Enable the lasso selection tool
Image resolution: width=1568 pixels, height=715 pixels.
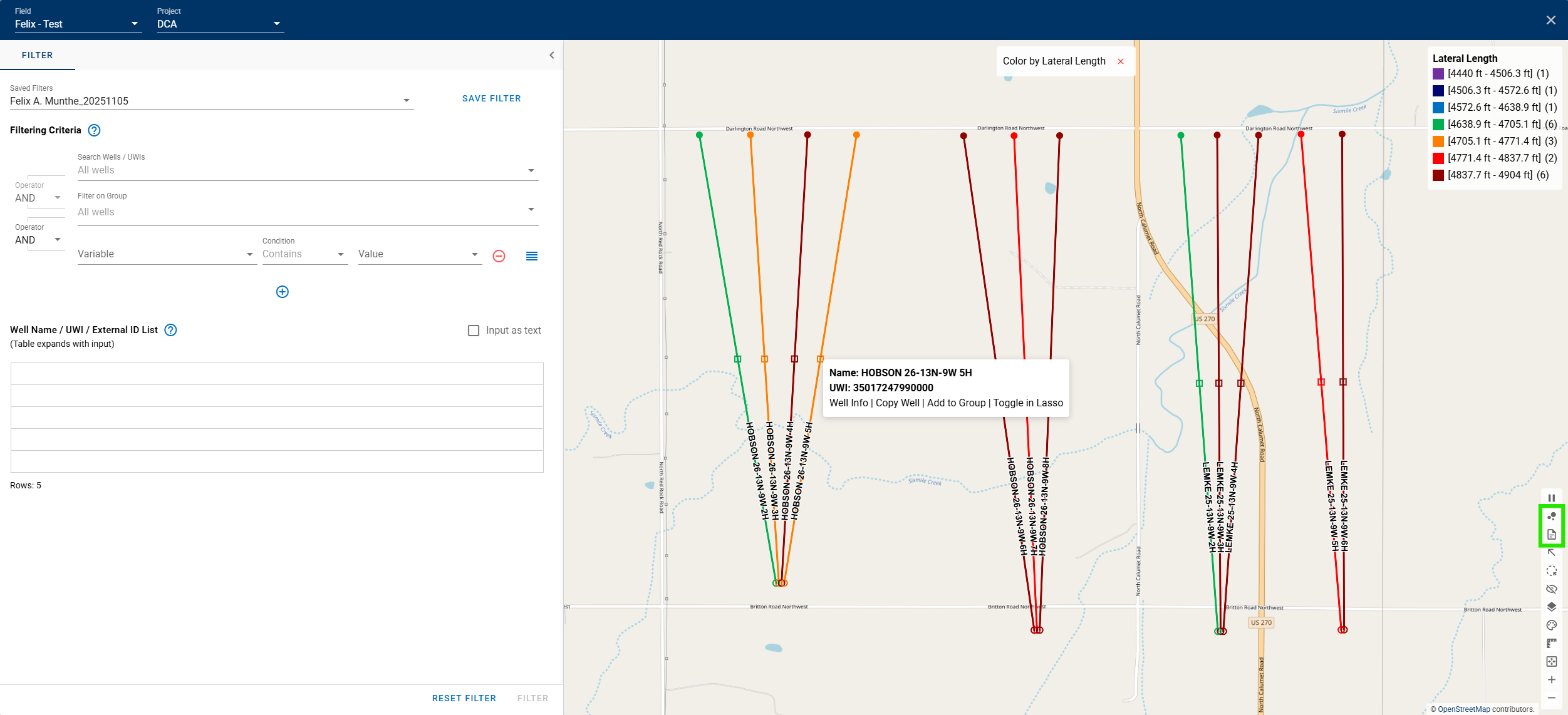coord(1552,569)
